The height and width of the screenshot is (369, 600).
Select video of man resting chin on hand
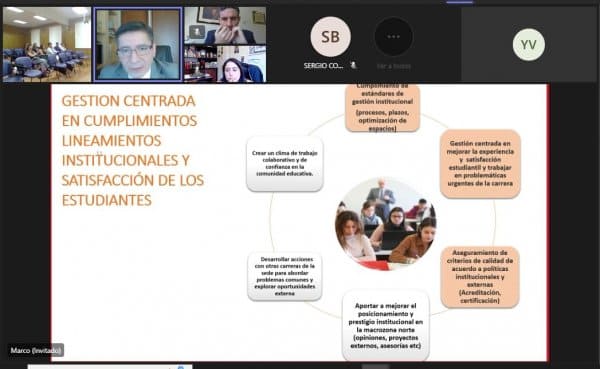click(x=225, y=26)
